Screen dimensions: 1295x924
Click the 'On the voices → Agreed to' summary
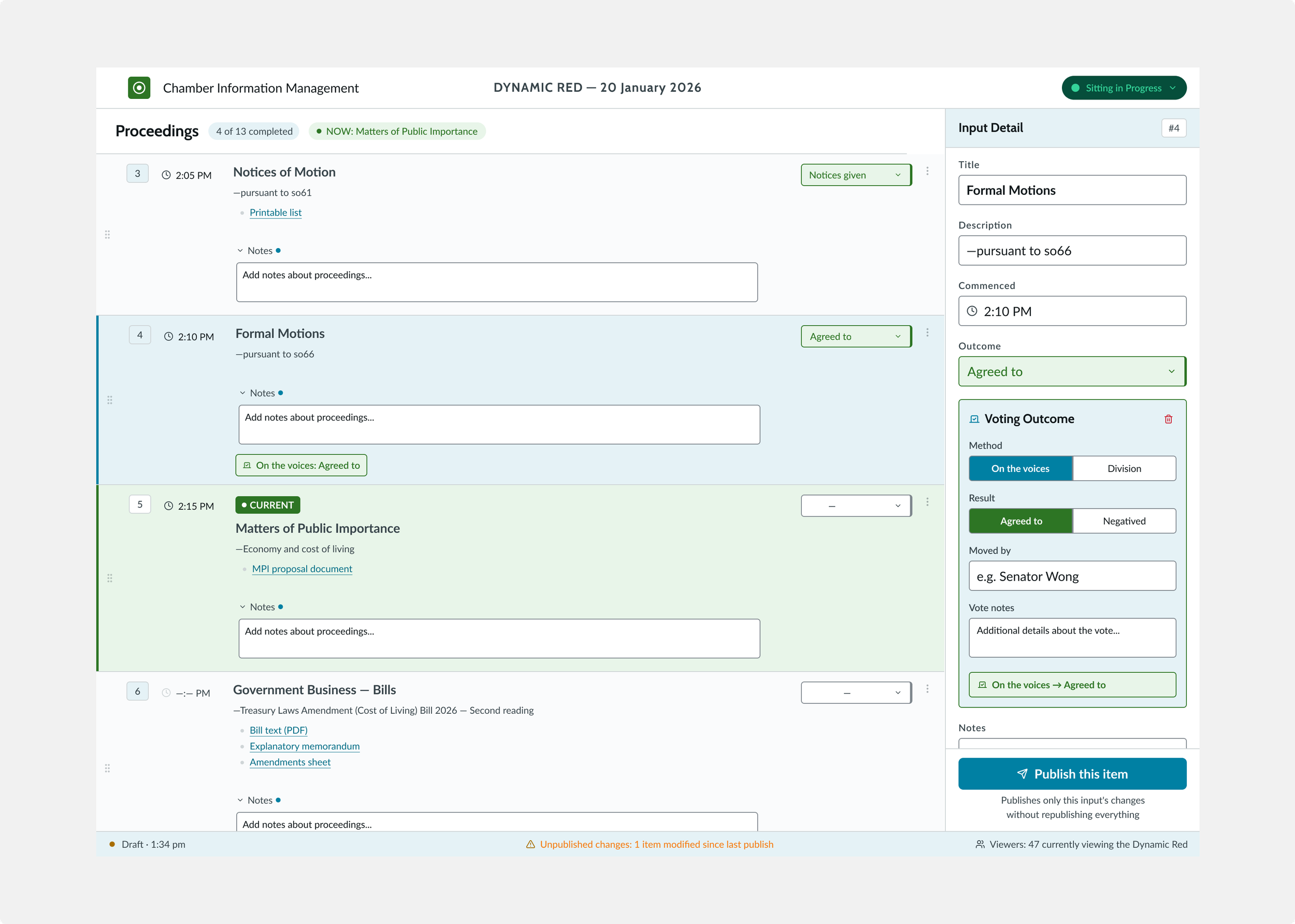[x=1072, y=685]
